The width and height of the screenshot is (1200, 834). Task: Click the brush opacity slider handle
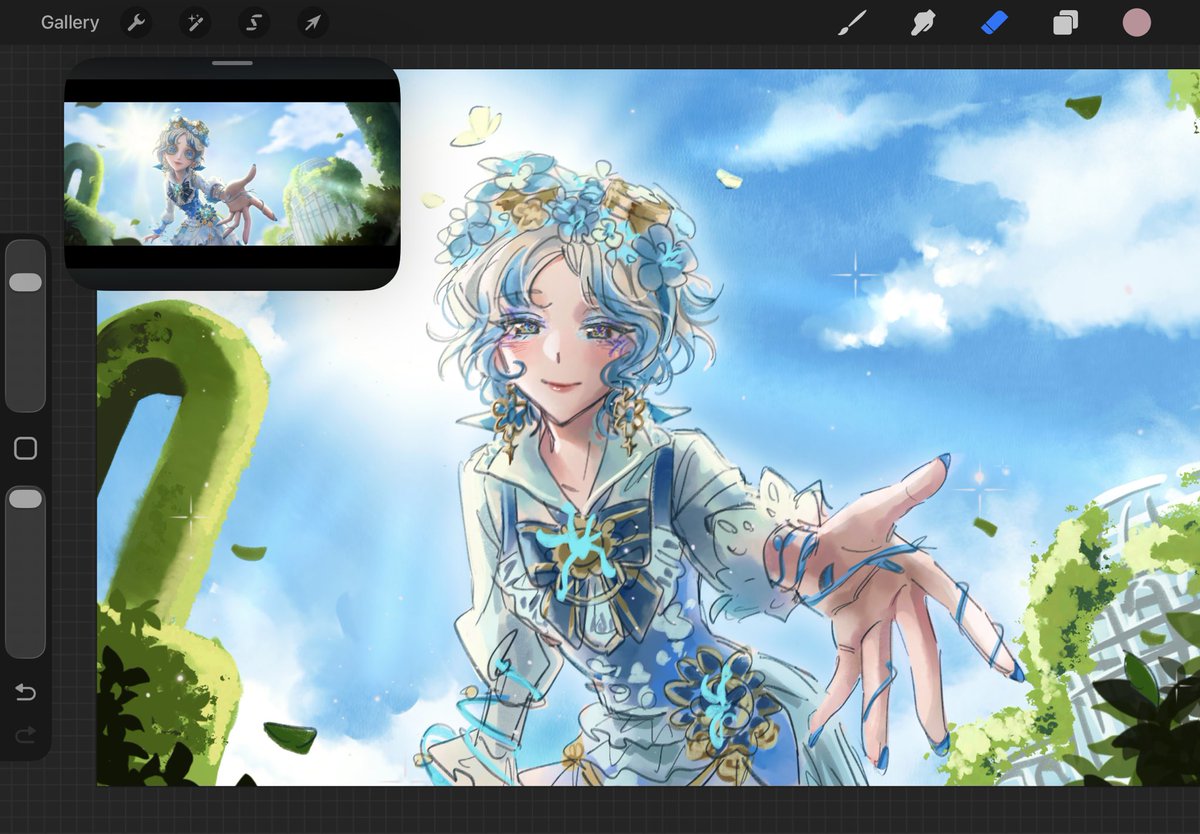(x=25, y=498)
